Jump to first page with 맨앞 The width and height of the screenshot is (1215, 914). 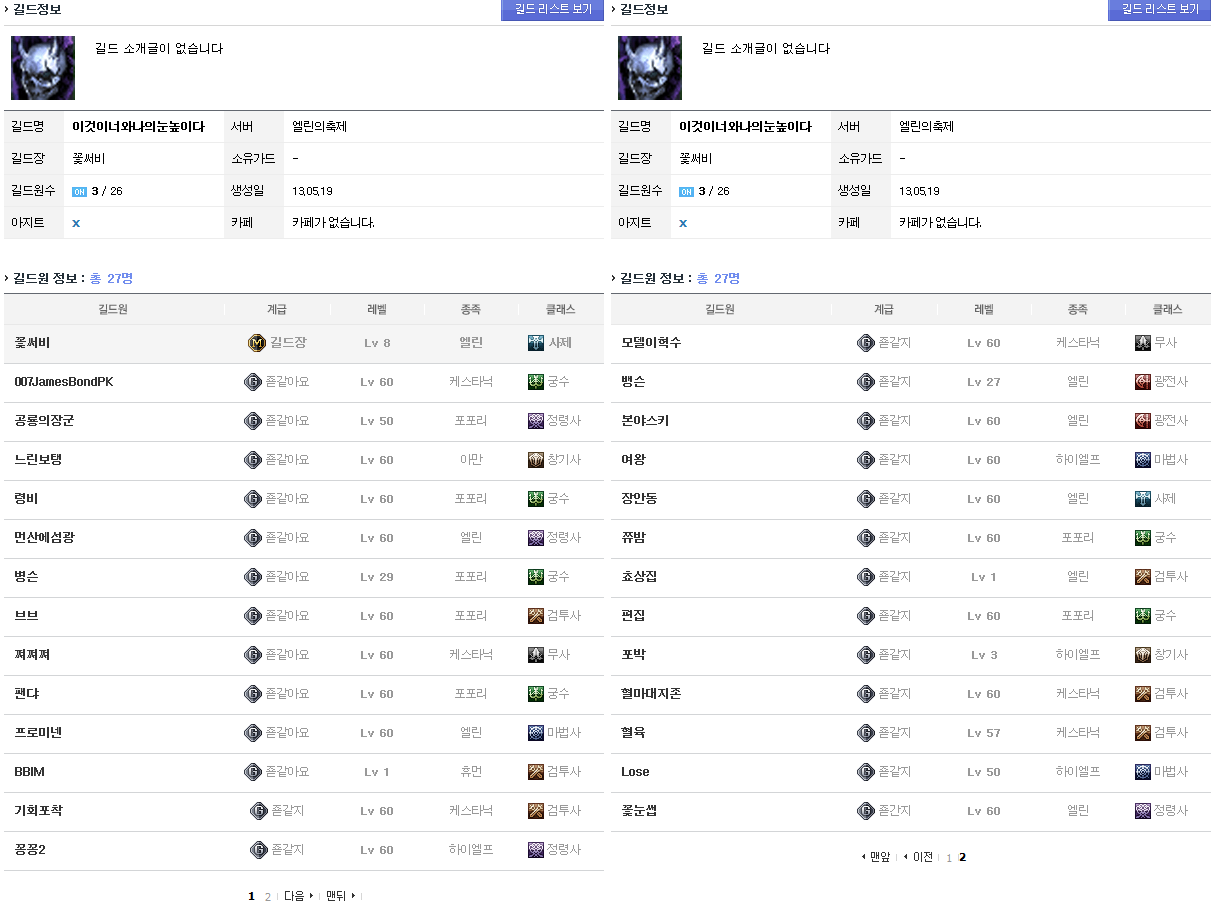pos(877,857)
